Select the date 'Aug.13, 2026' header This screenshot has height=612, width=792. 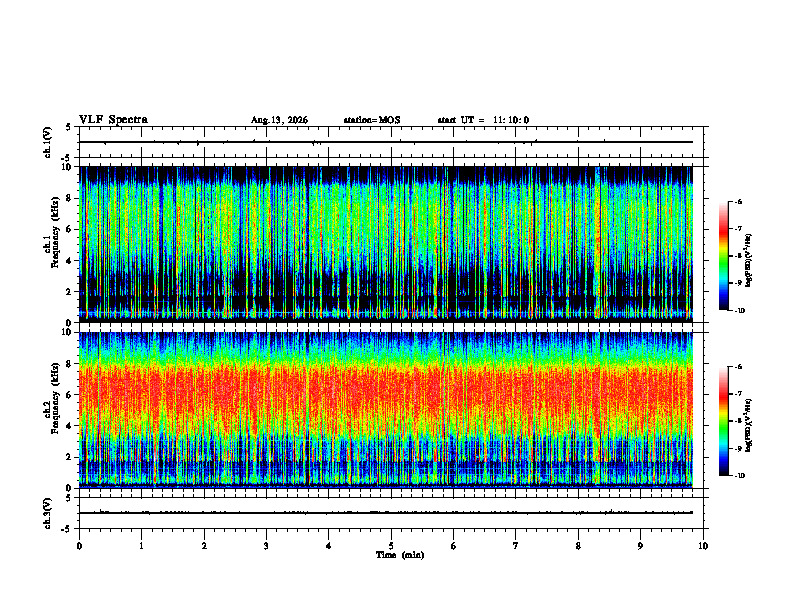[279, 120]
